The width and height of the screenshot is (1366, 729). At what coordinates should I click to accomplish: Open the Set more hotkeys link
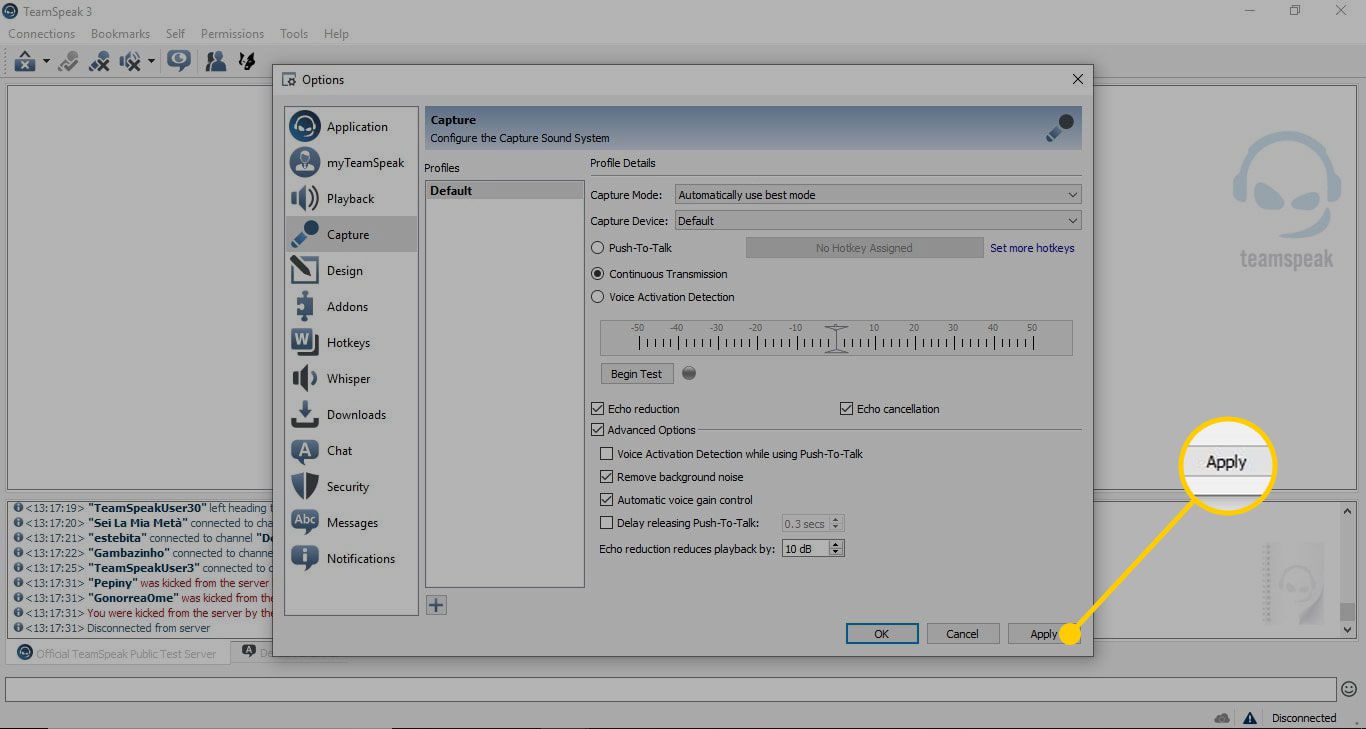tap(1032, 248)
